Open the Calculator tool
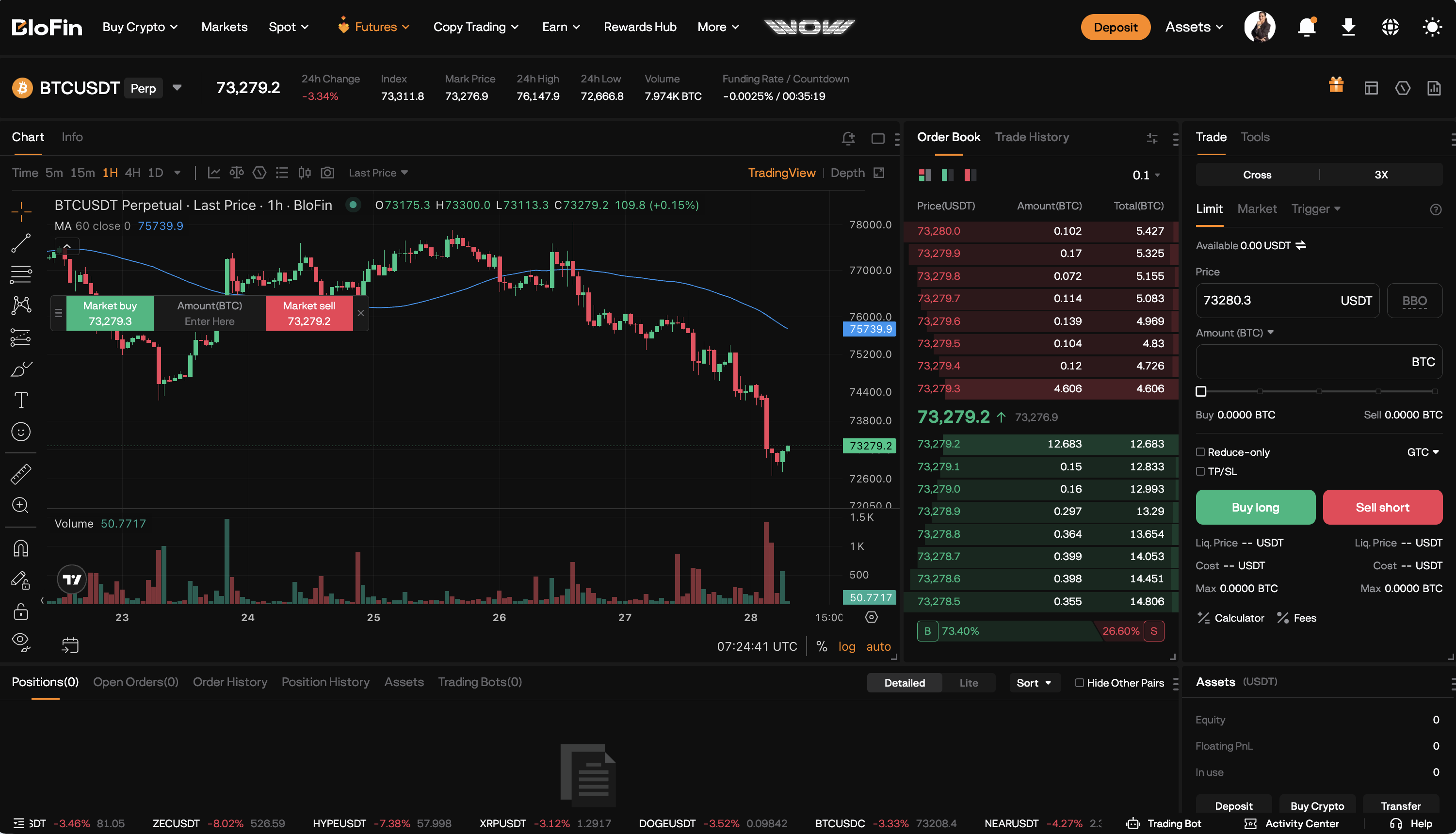 tap(1230, 617)
